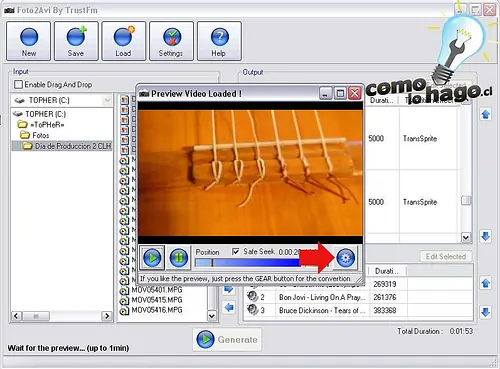Click the first 5000 duration cell
The image size is (500, 369).
[376, 138]
